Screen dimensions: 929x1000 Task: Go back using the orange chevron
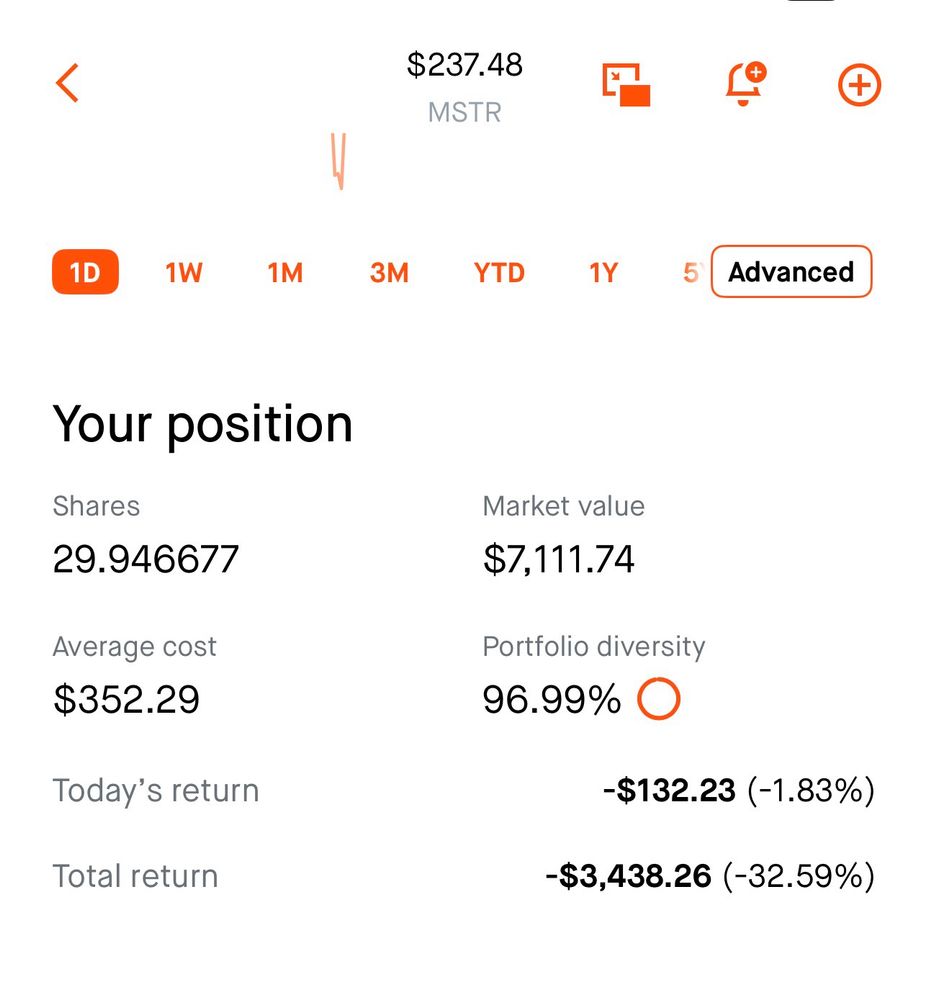(67, 83)
